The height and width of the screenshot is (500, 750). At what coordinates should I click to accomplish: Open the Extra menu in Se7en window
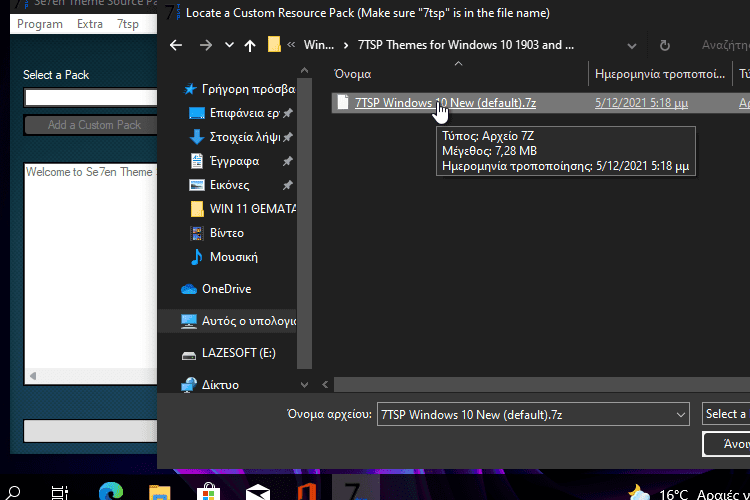90,24
